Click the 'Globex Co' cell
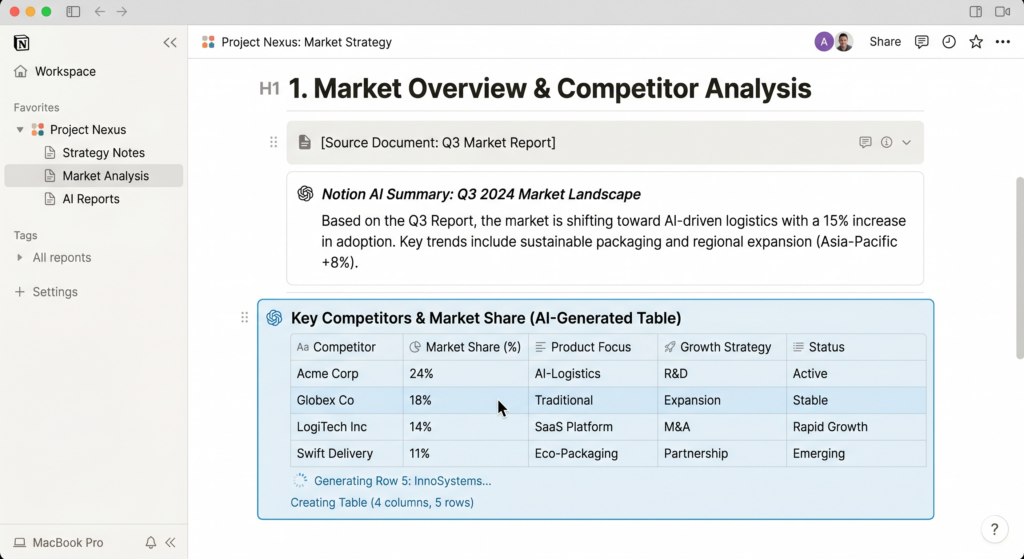1024x559 pixels. point(347,400)
